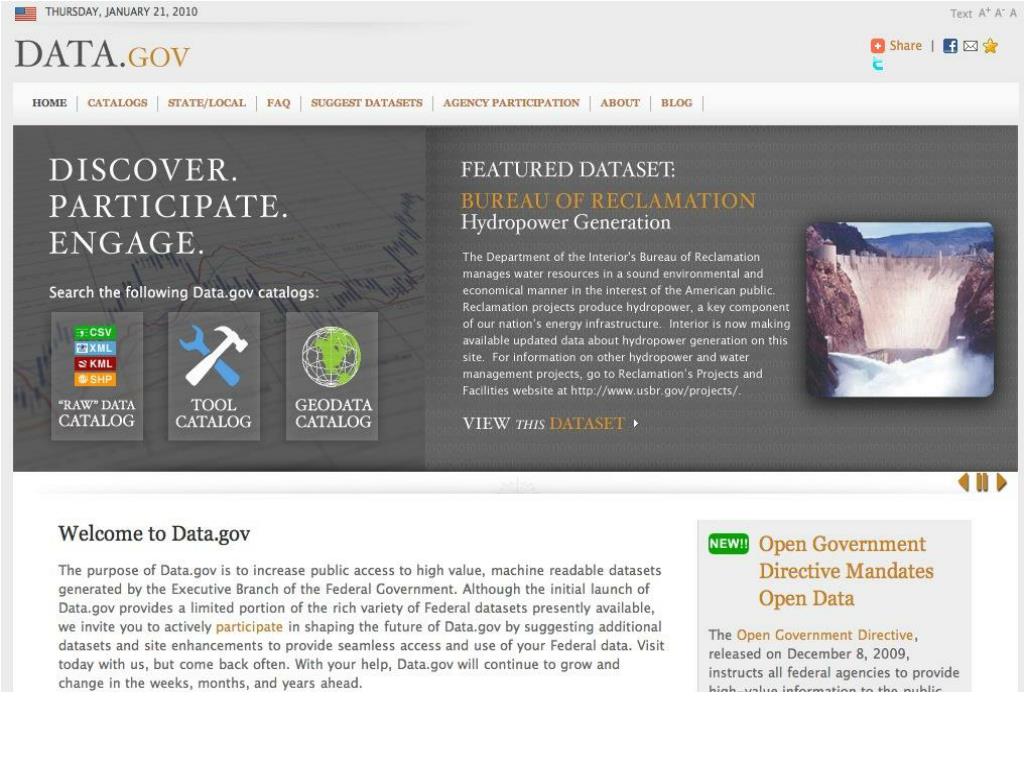Open the Open Government Directive inline link
Viewport: 1024px width, 768px height.
[x=825, y=635]
